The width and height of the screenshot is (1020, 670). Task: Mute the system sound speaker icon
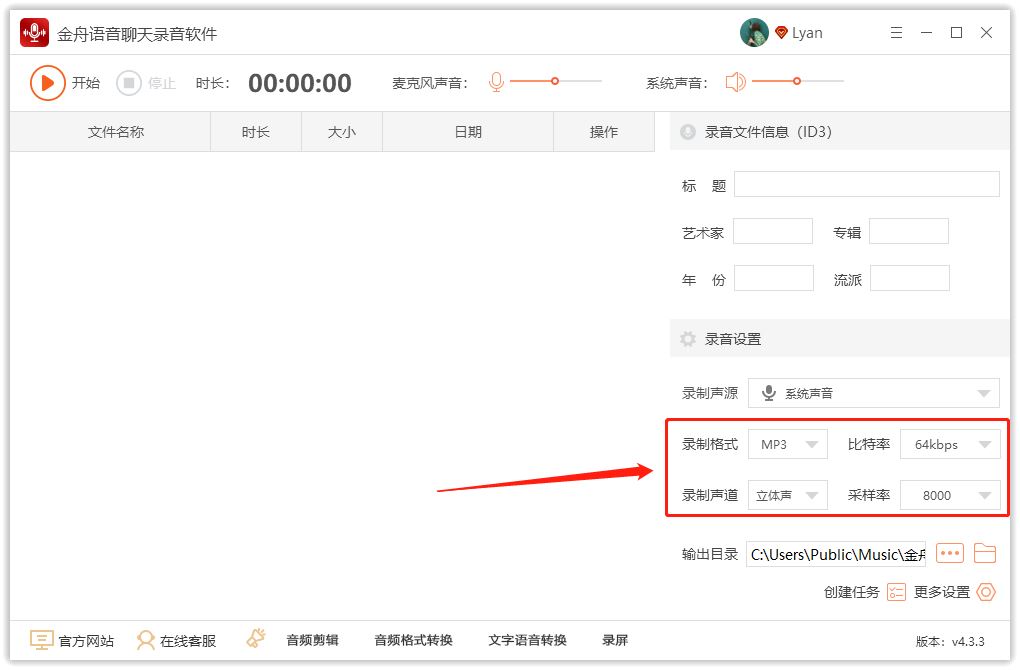736,82
